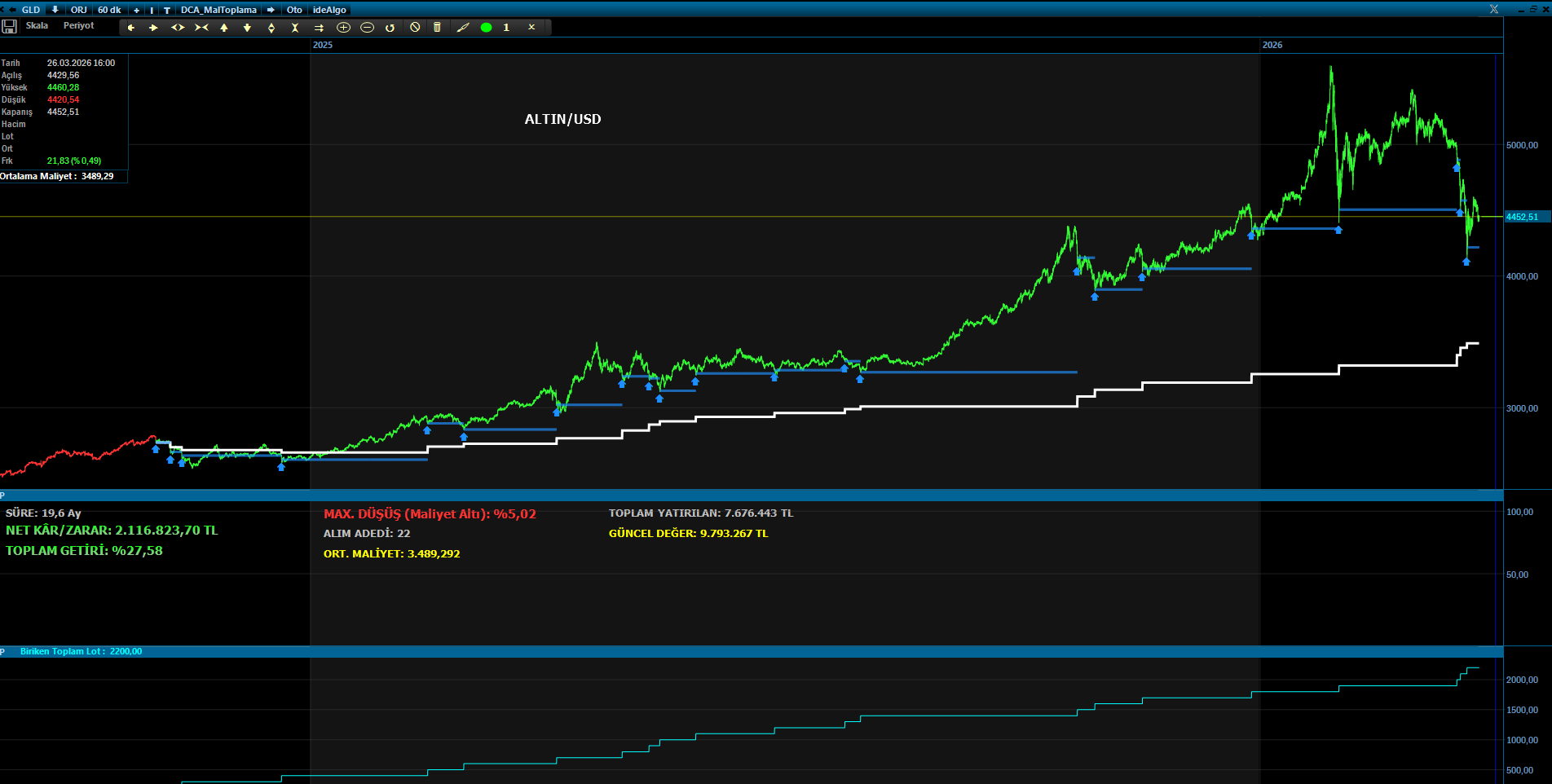Click ALIM ADEDİ: 22 text
This screenshot has height=784, width=1552.
(367, 533)
